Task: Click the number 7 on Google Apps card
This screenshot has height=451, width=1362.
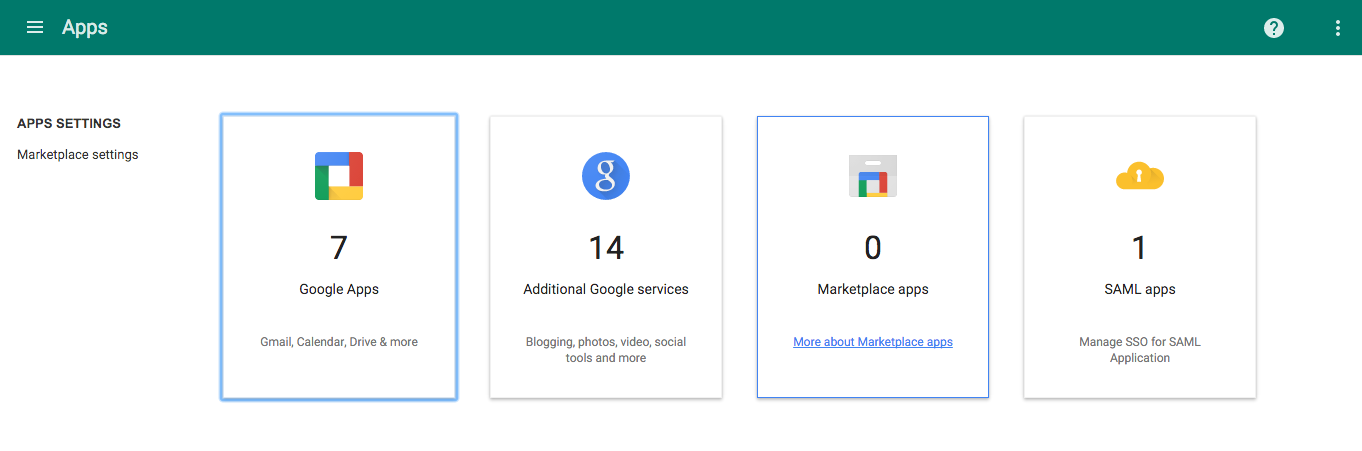Action: (x=339, y=247)
